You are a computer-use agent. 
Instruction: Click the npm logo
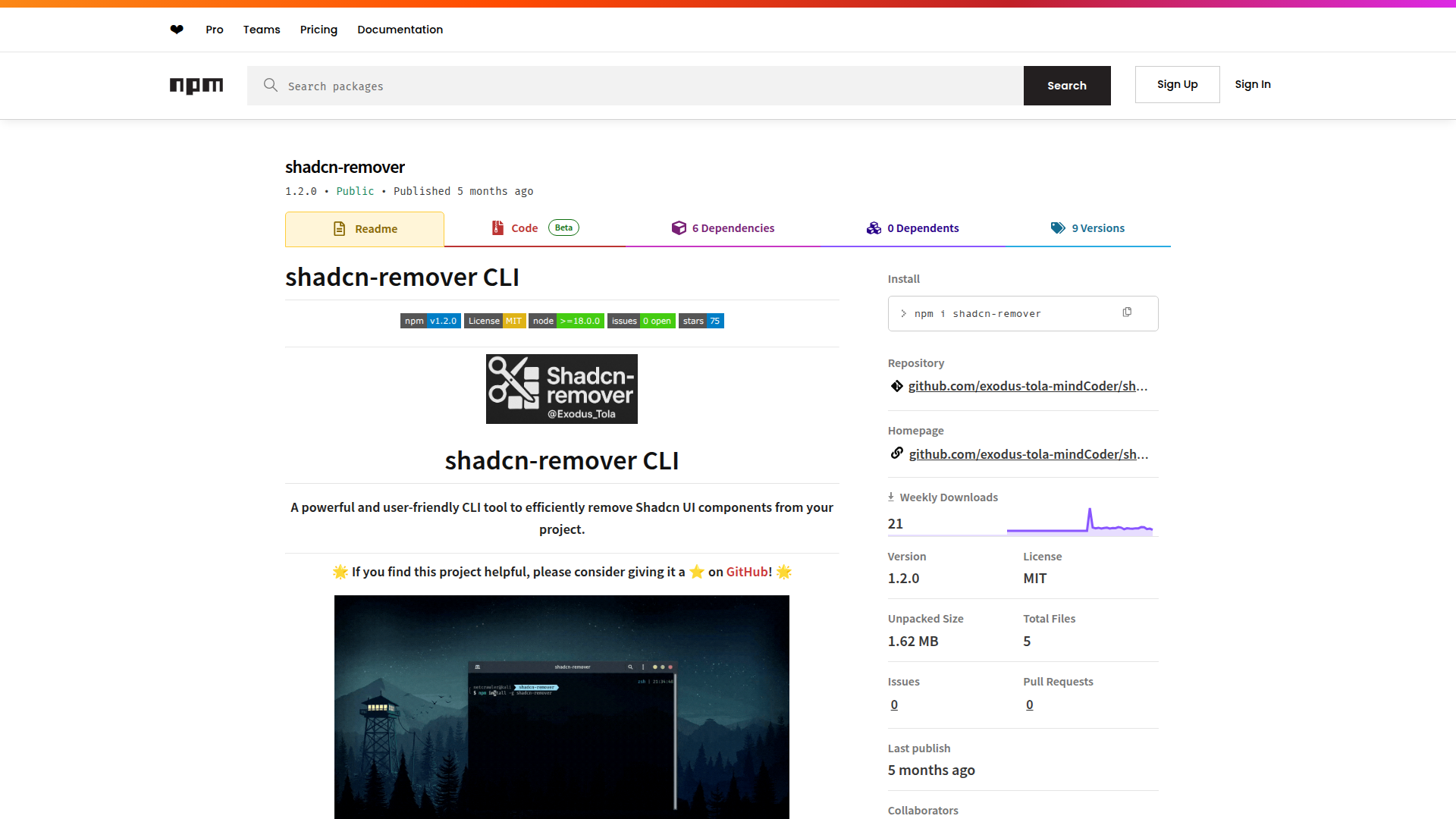(196, 86)
